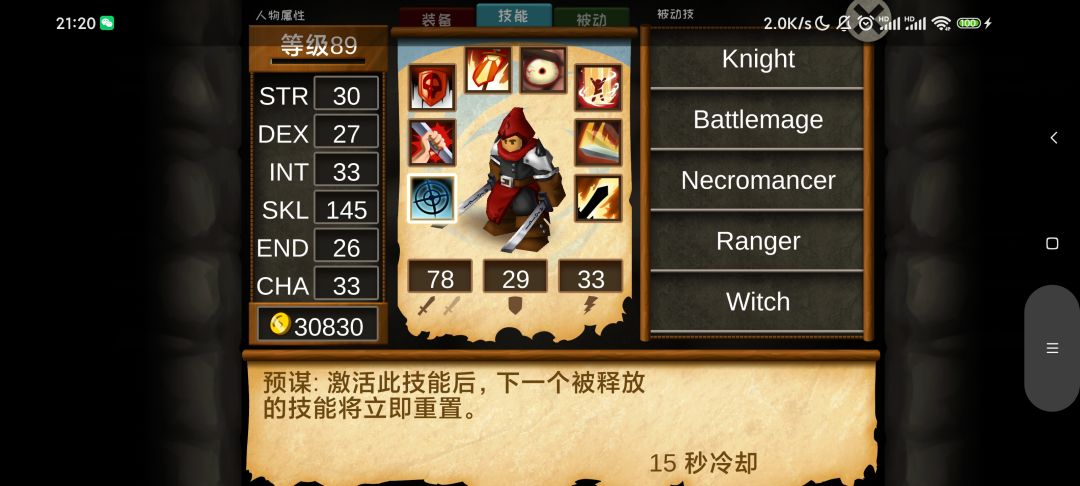The width and height of the screenshot is (1080, 486).
Task: Close the character panel with X button
Action: click(868, 19)
